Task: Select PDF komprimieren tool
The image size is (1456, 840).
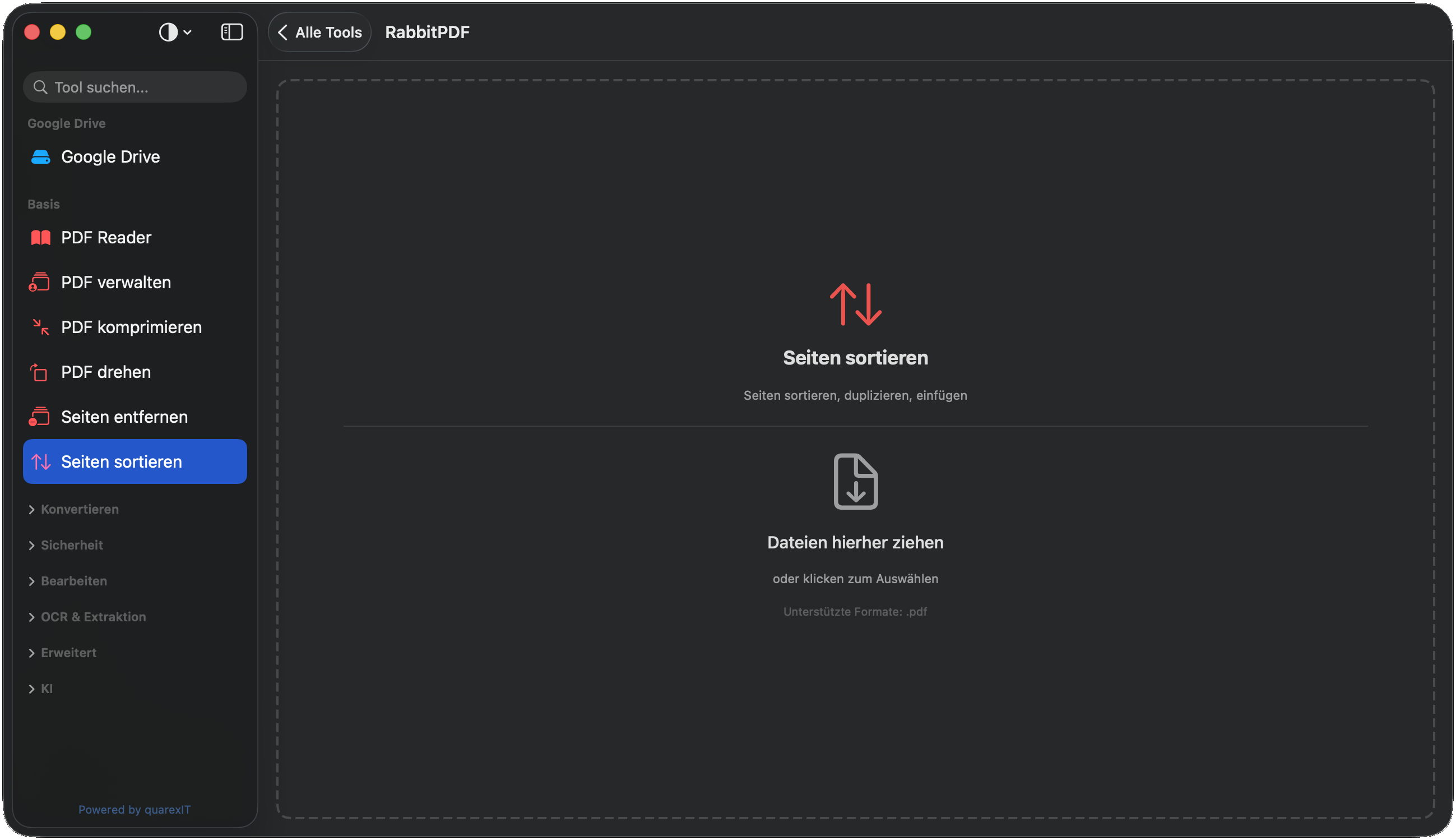Action: [135, 327]
